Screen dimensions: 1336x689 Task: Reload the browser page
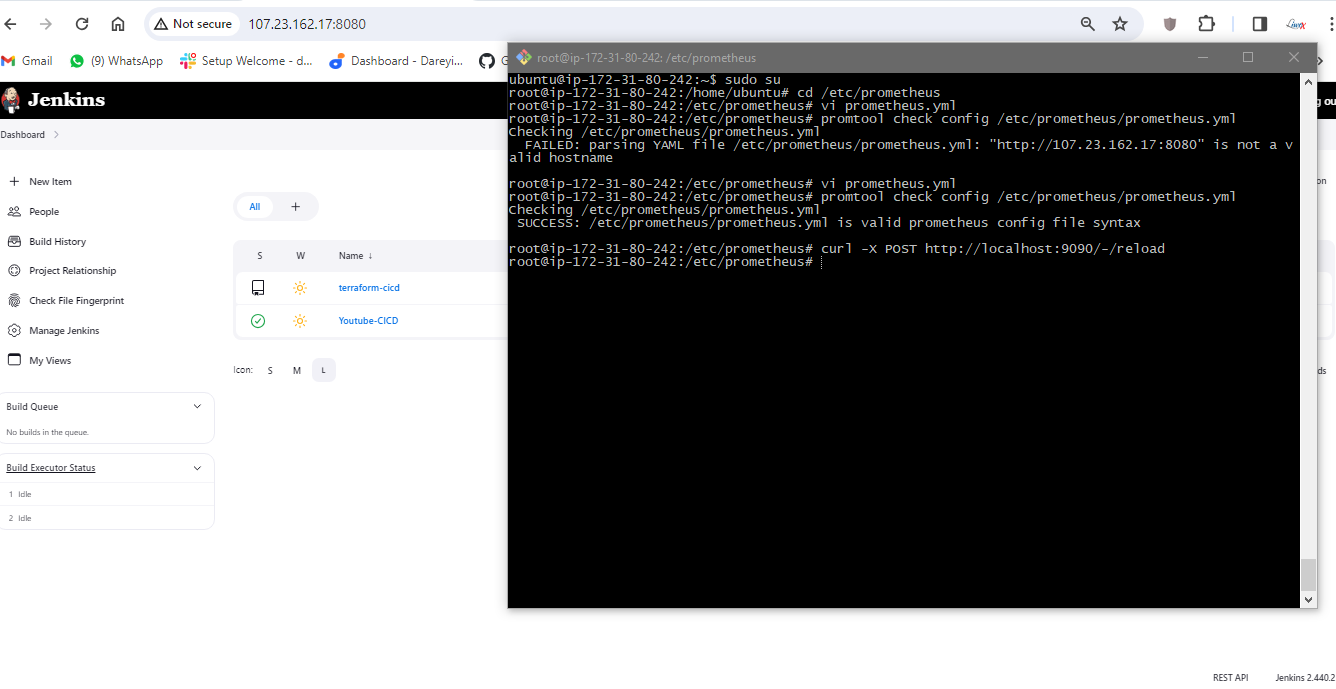[82, 24]
